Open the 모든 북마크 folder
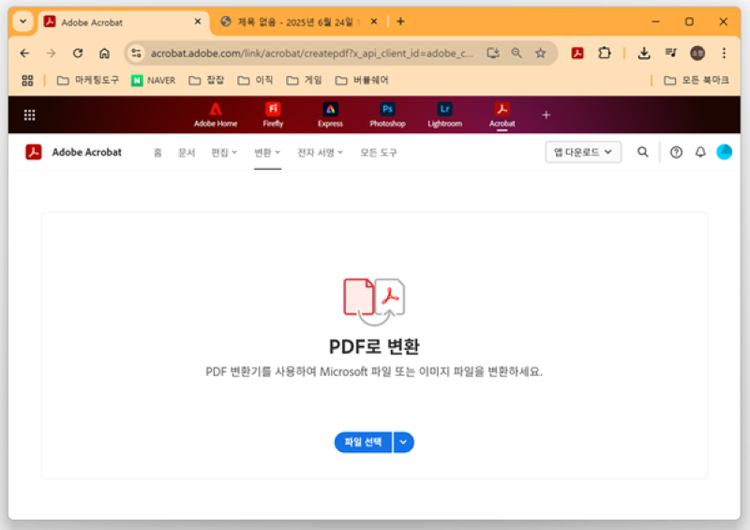Screen dimensions: 750x530 pyautogui.click(x=696, y=80)
